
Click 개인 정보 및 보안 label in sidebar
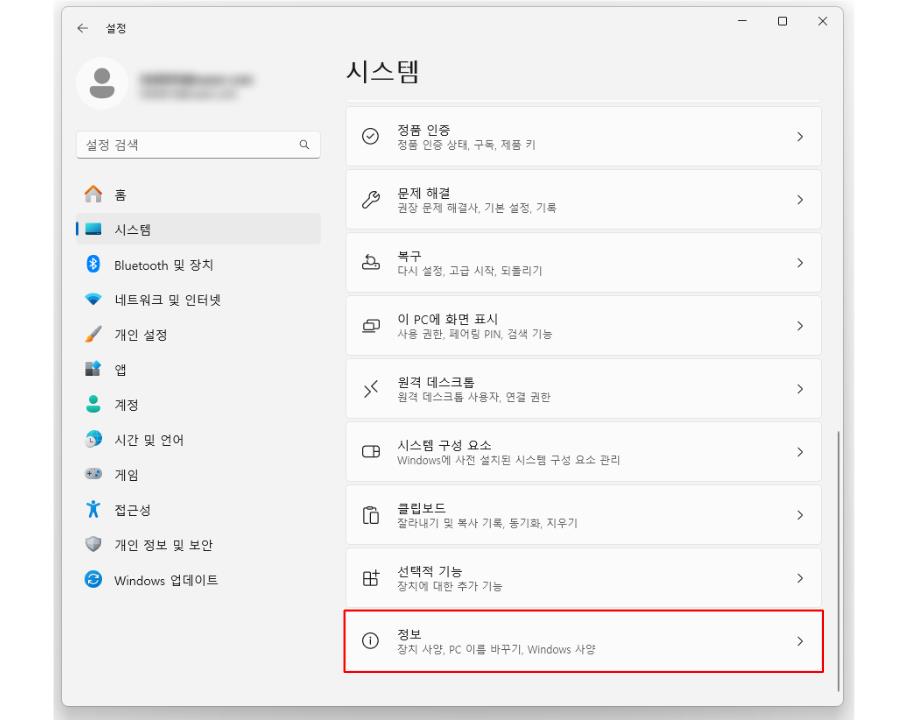click(164, 545)
